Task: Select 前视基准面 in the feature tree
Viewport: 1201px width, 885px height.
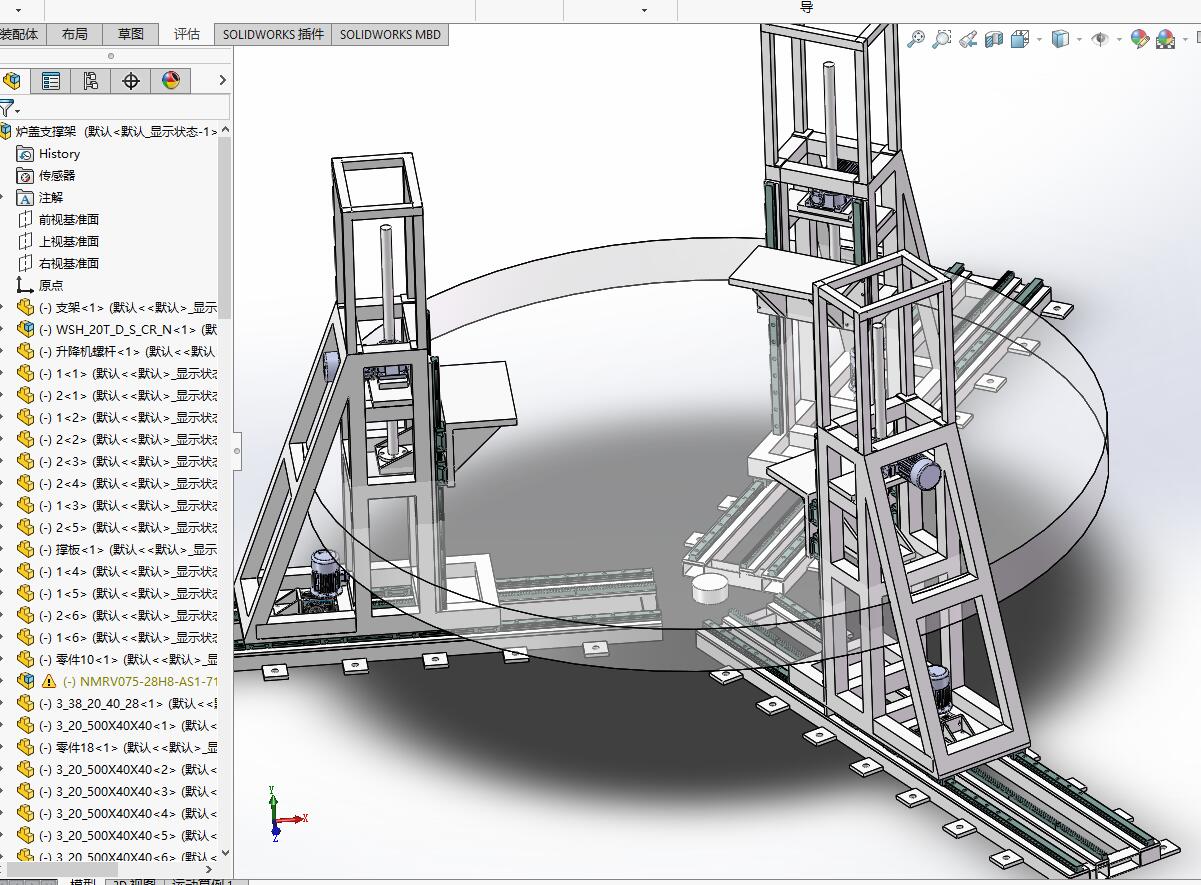Action: [x=69, y=219]
